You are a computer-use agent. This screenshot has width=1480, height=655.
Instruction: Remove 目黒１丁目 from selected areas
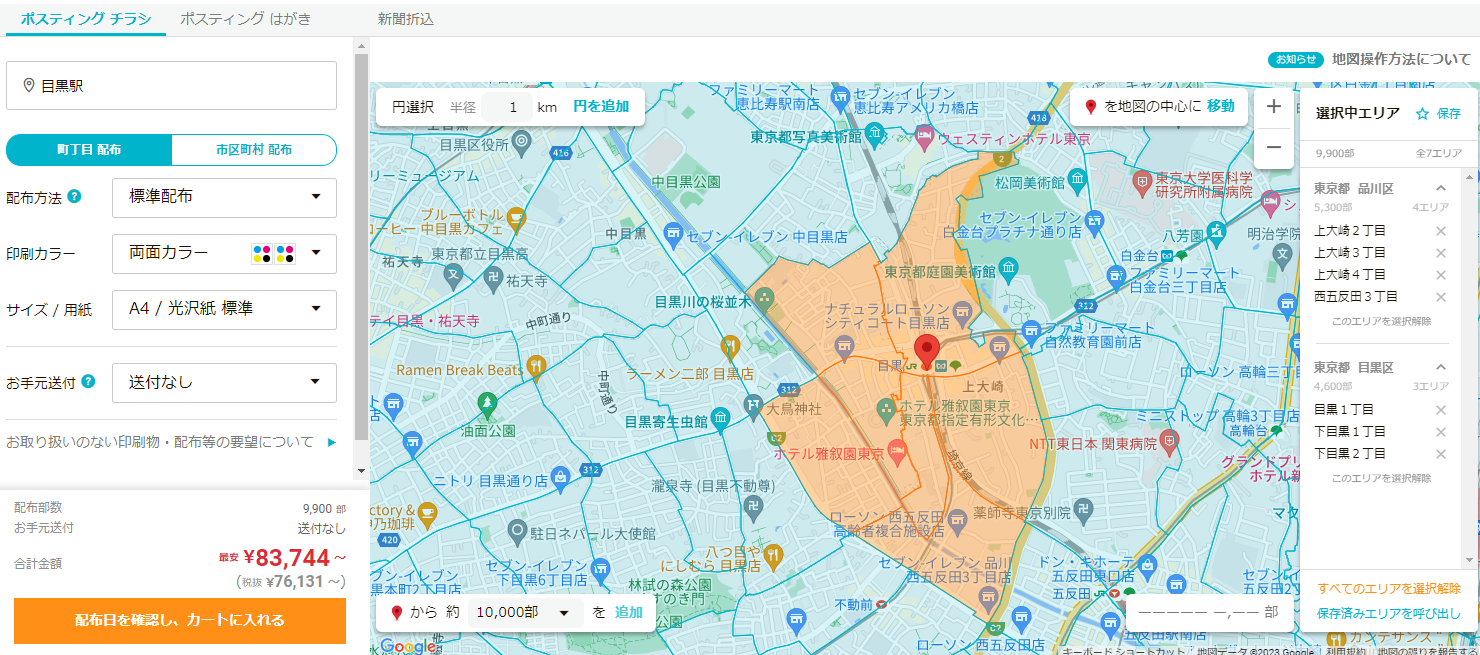coord(1440,410)
